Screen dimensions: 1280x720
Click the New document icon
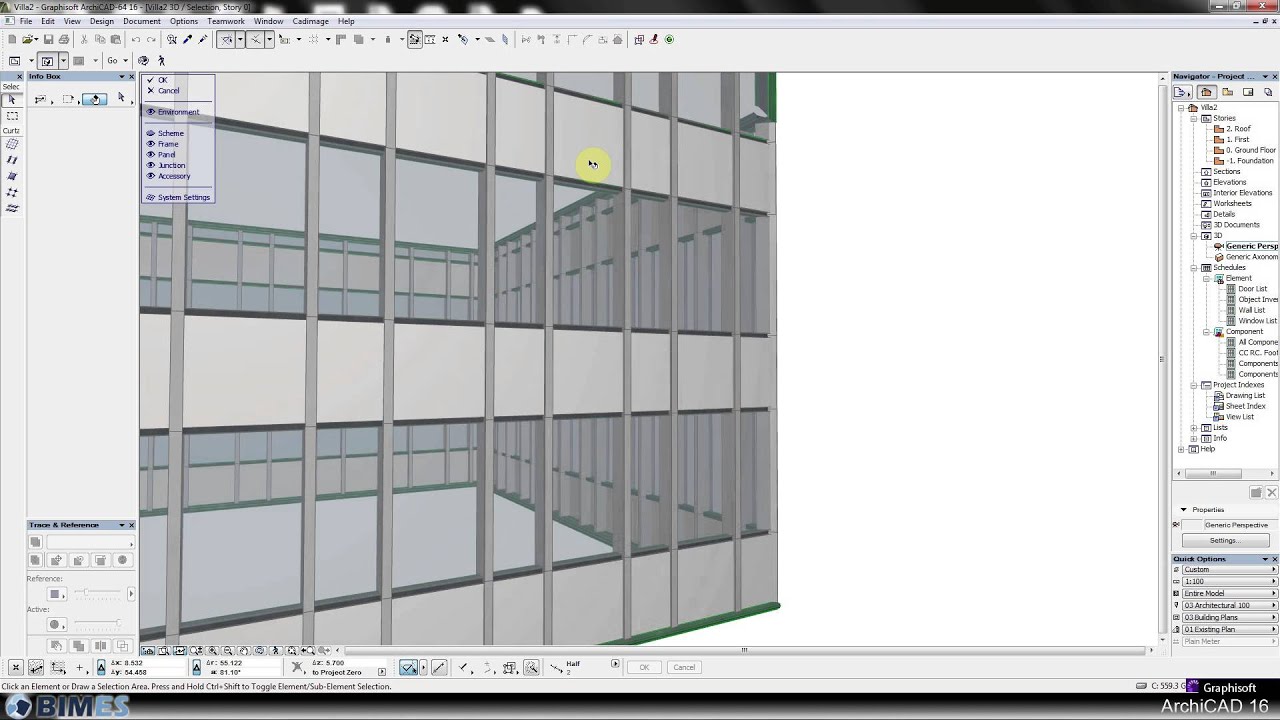(x=11, y=40)
